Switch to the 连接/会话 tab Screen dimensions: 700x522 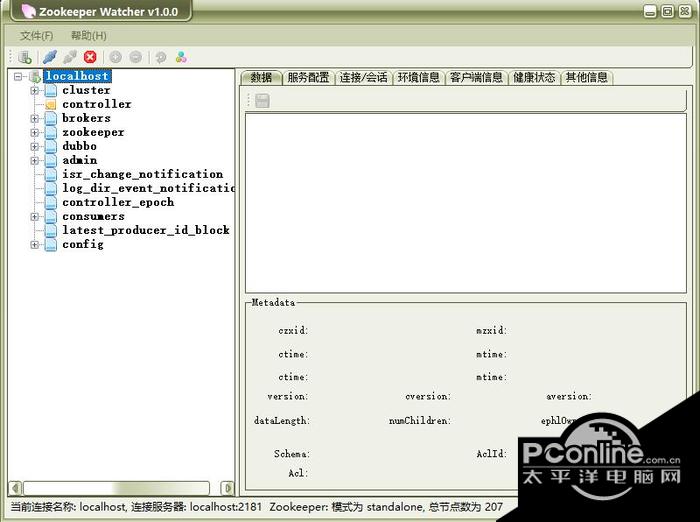coord(363,78)
